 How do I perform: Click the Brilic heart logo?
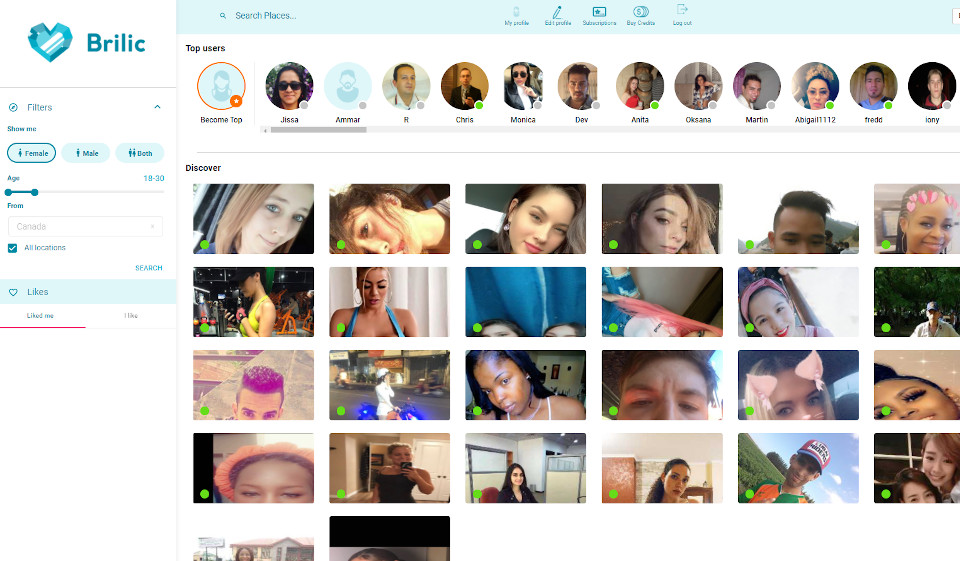(x=50, y=43)
